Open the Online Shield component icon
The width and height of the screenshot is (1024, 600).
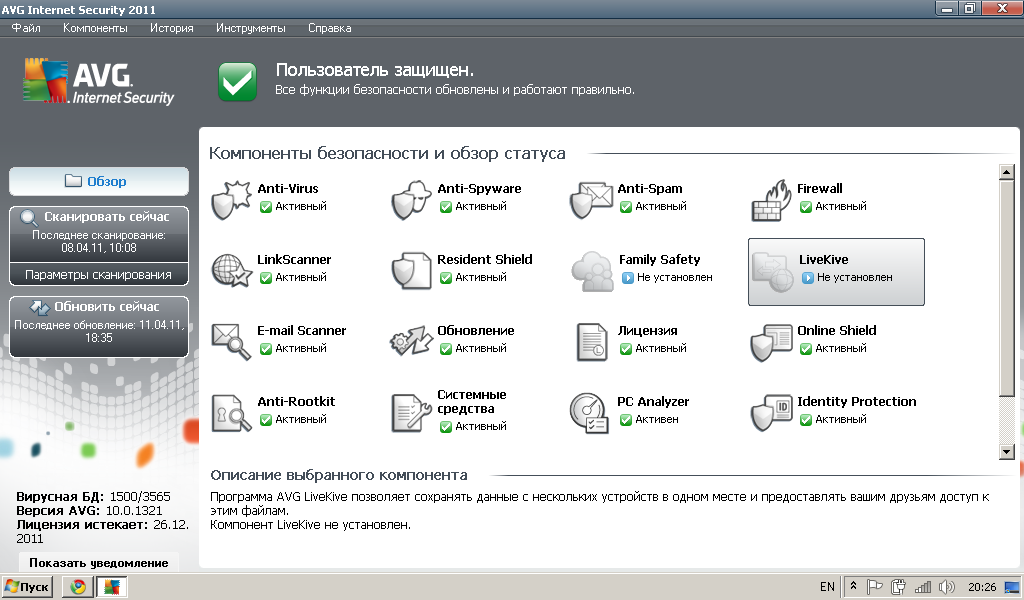click(771, 342)
